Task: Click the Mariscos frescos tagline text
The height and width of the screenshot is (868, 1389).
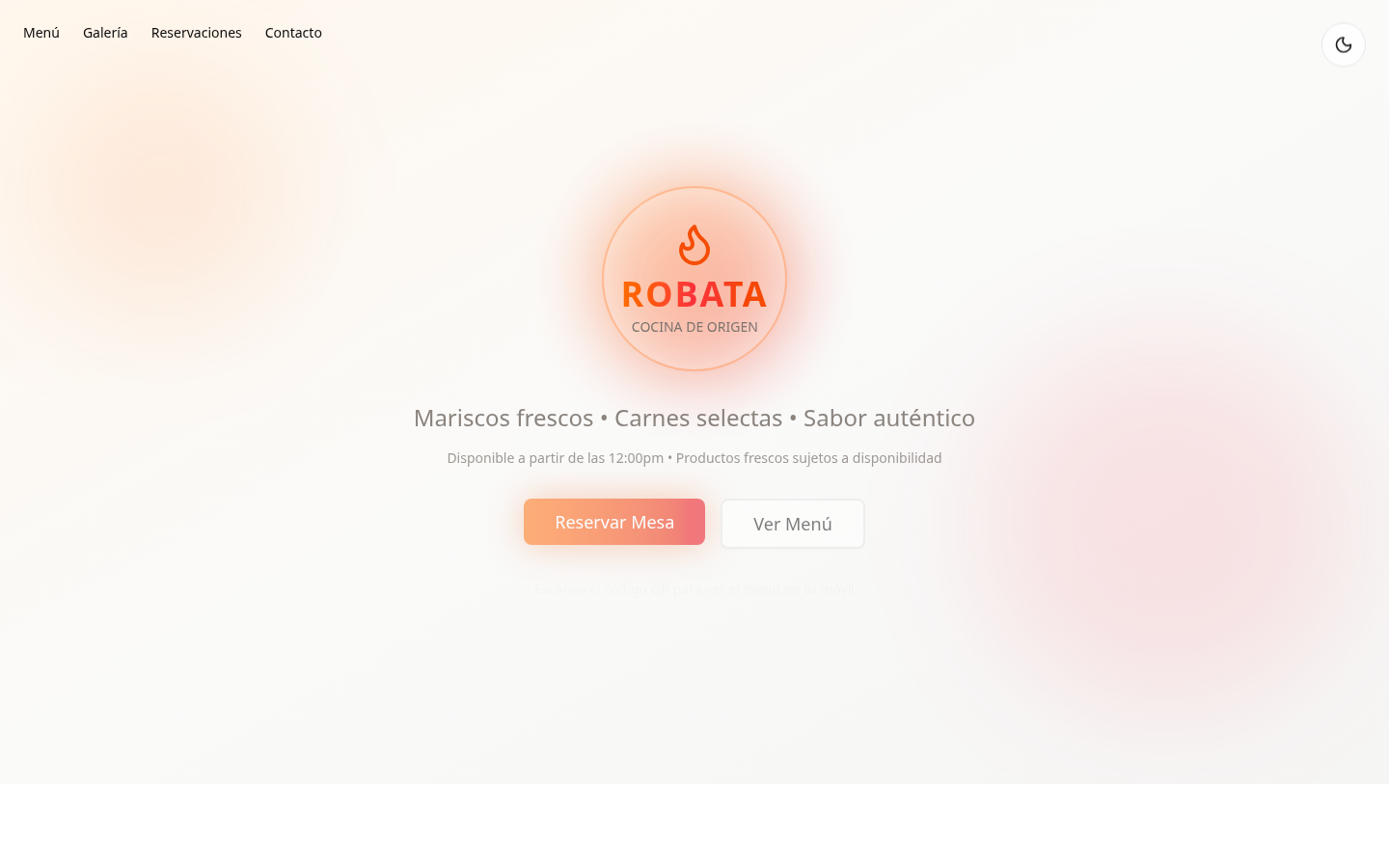Action: pyautogui.click(x=694, y=418)
